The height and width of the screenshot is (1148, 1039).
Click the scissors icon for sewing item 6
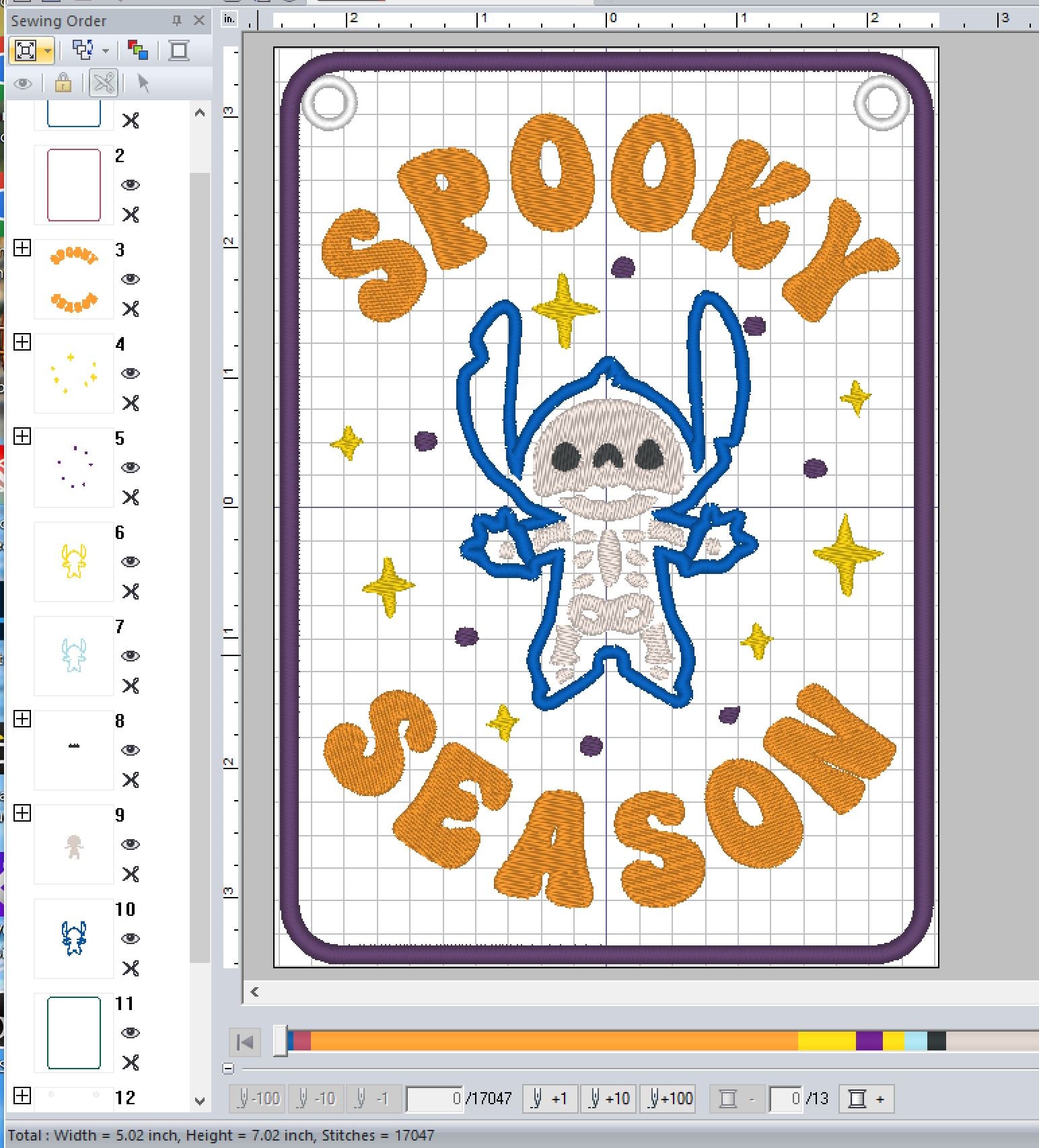click(x=131, y=591)
